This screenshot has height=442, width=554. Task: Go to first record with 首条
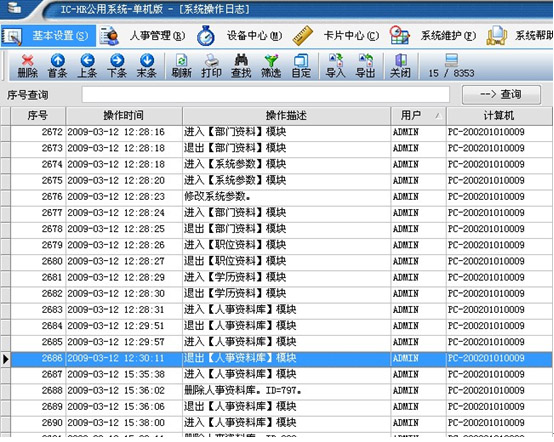click(x=58, y=66)
